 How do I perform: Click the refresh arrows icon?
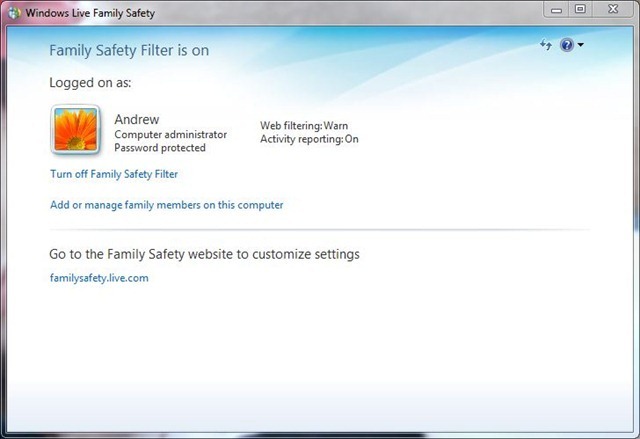point(546,44)
